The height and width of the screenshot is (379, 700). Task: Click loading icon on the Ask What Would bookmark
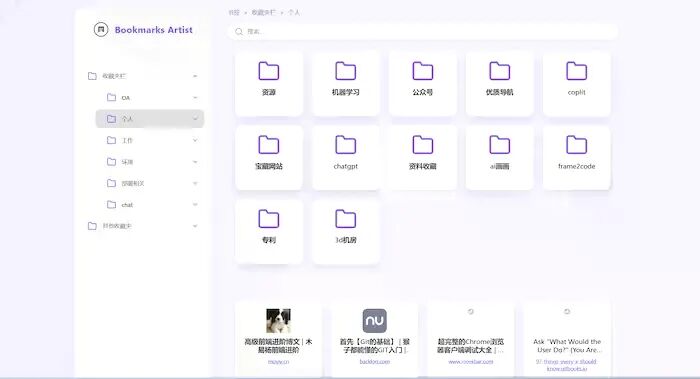[567, 312]
